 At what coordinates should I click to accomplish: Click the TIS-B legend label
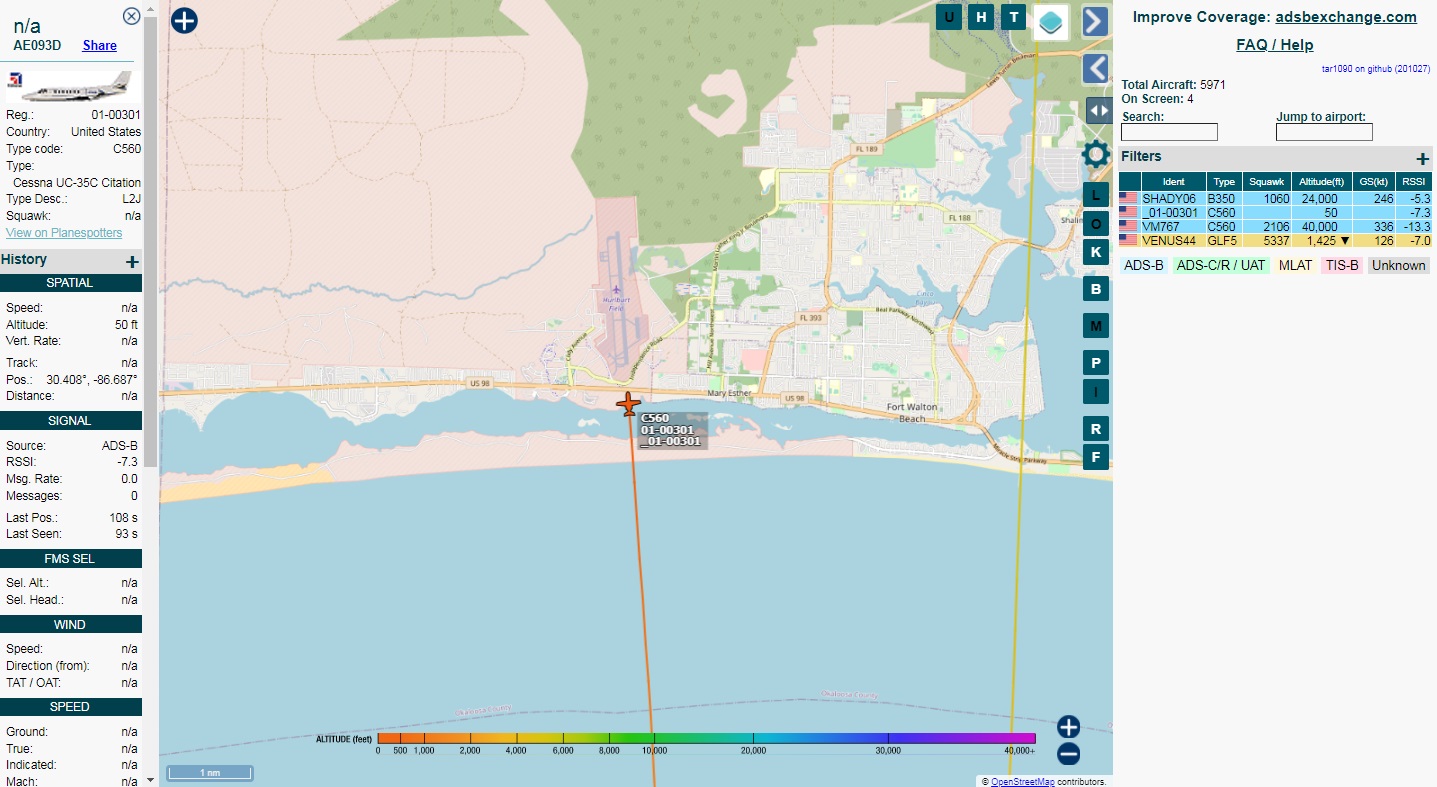click(x=1342, y=265)
